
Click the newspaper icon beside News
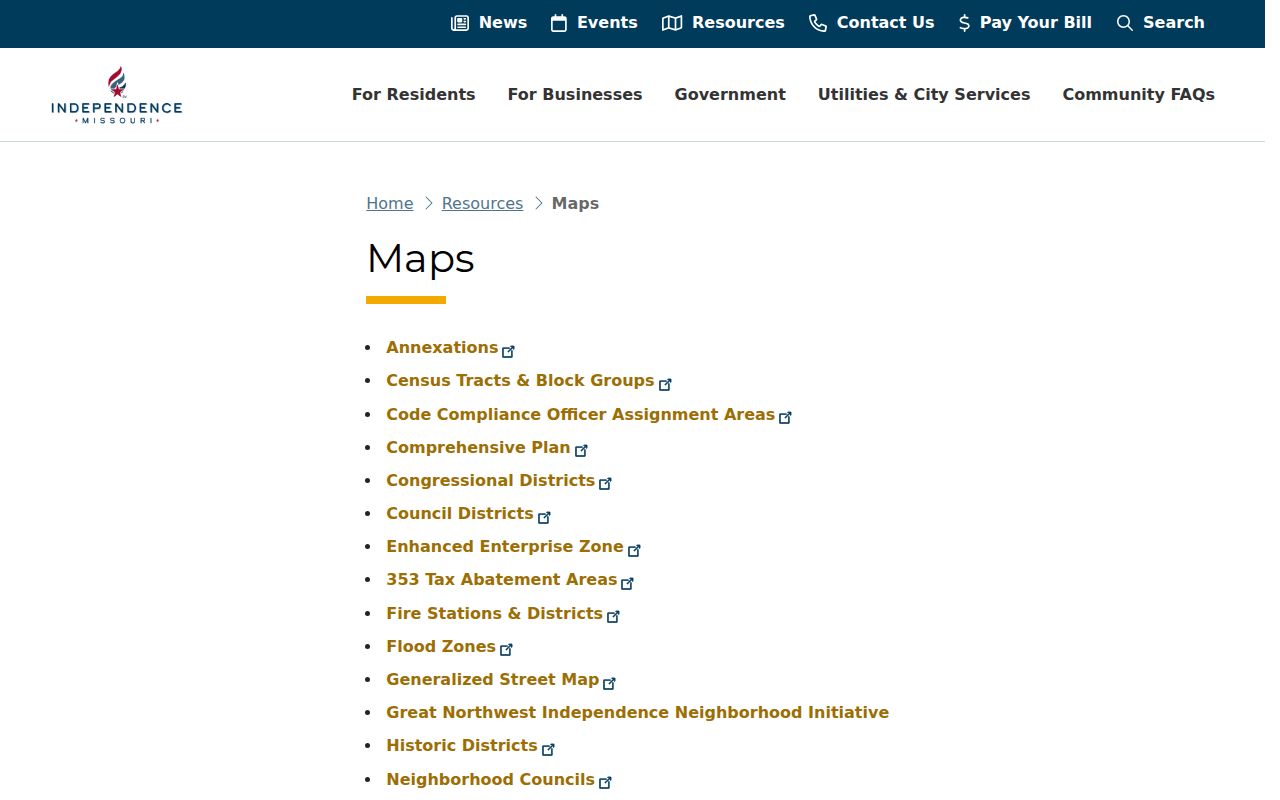[460, 23]
